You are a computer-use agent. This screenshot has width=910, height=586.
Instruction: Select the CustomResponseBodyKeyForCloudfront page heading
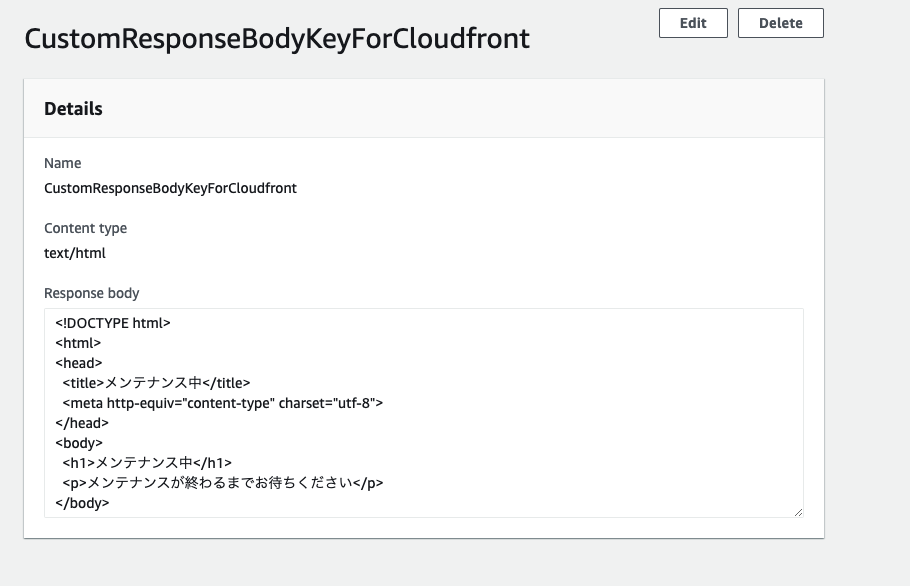click(x=277, y=39)
